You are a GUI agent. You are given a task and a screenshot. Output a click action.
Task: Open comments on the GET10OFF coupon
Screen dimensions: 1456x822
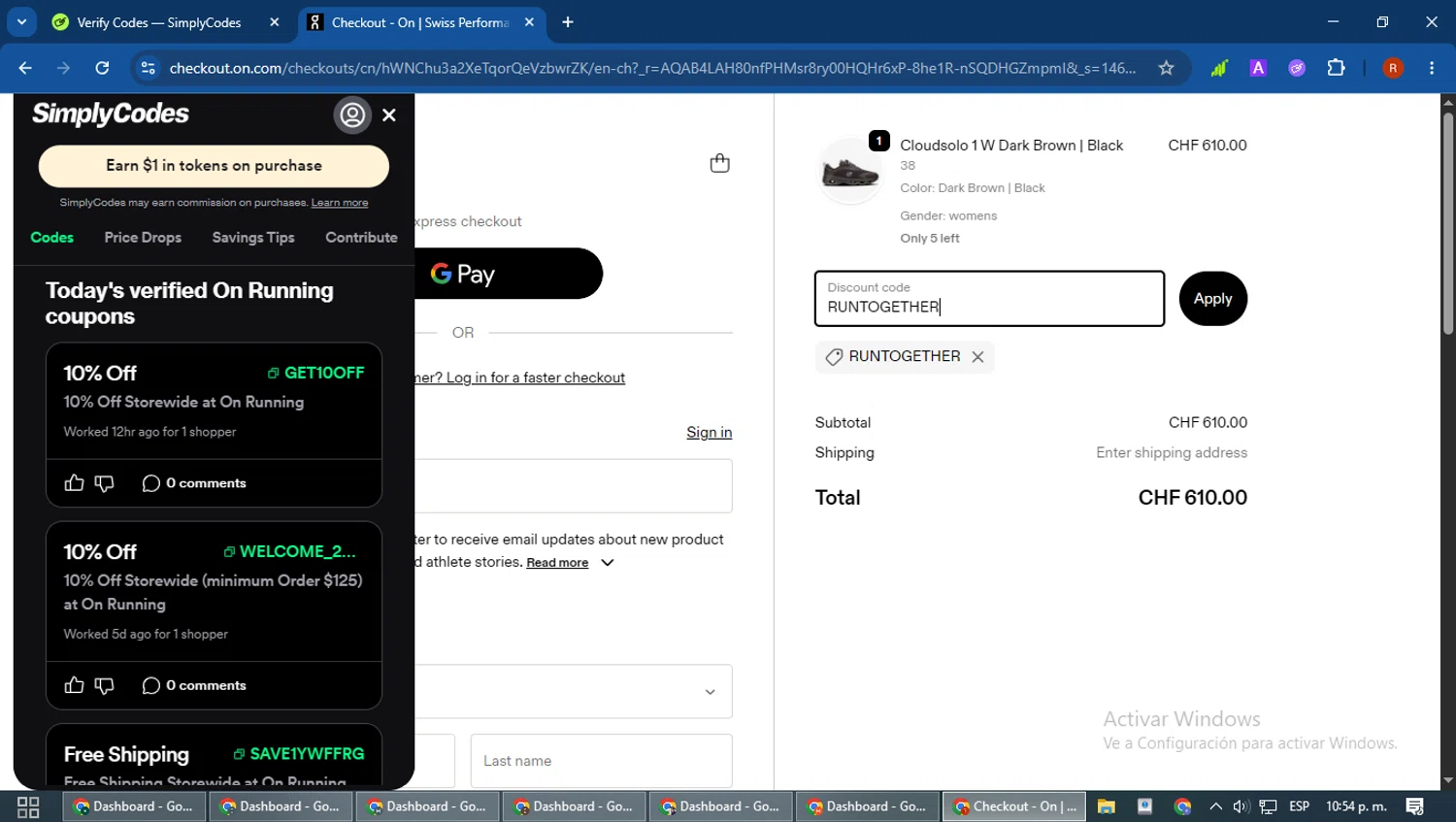[194, 483]
